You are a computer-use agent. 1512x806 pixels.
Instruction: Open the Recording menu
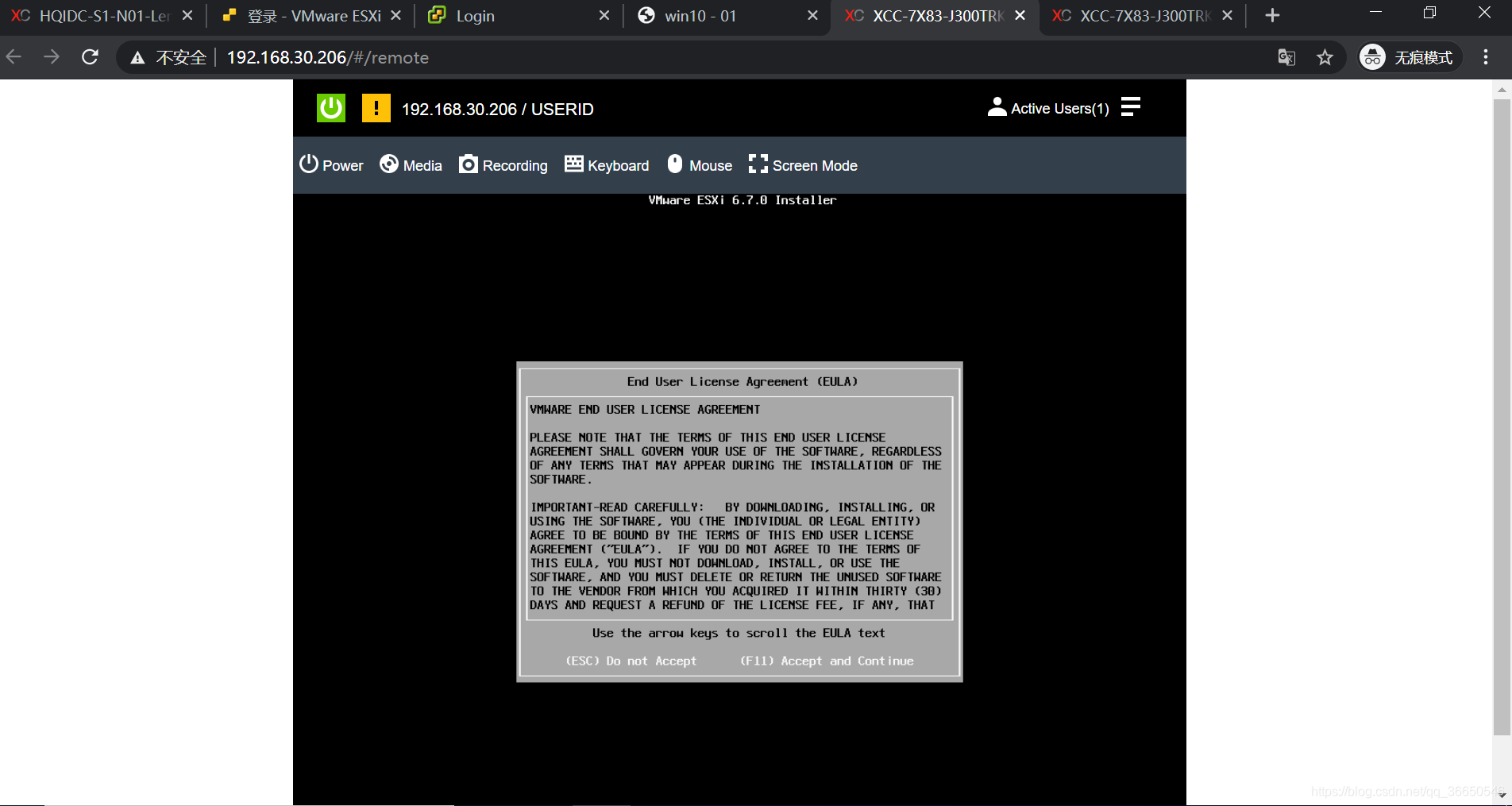[503, 165]
